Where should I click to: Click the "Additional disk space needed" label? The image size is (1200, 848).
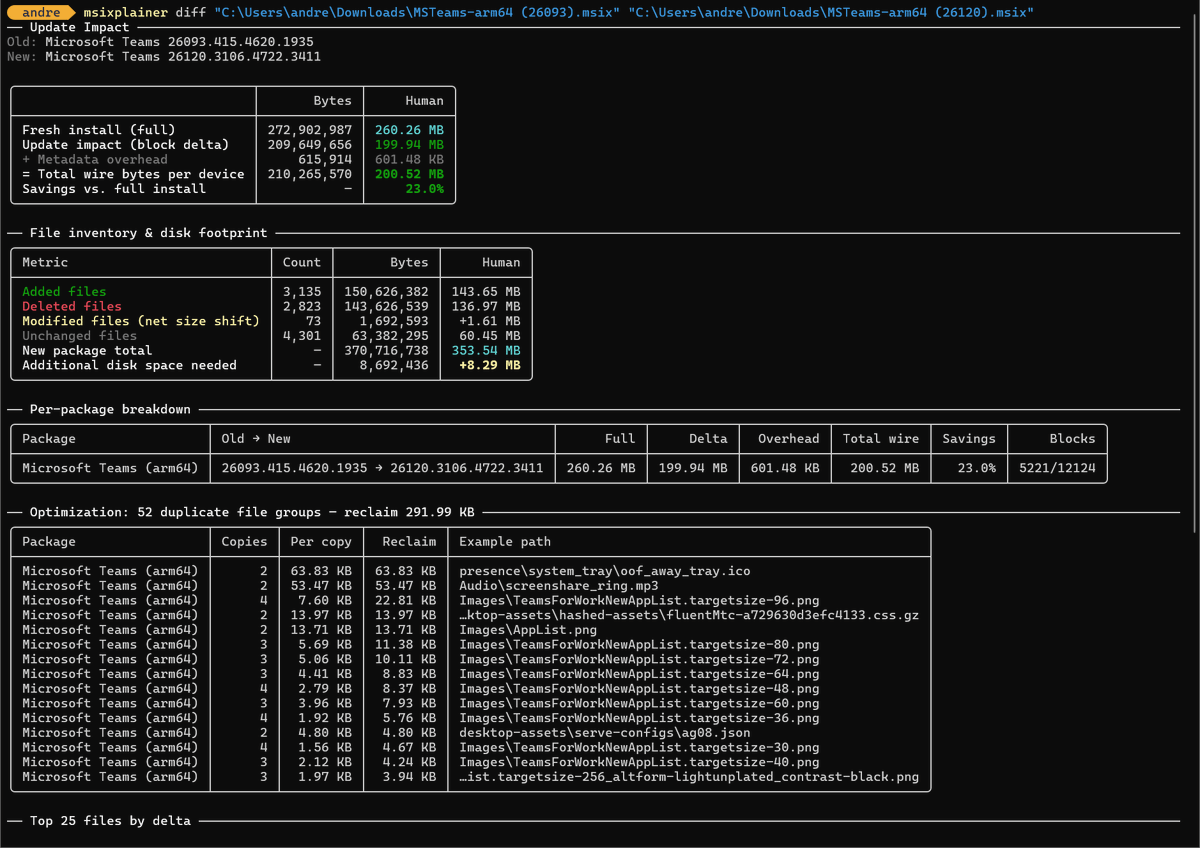pos(129,365)
